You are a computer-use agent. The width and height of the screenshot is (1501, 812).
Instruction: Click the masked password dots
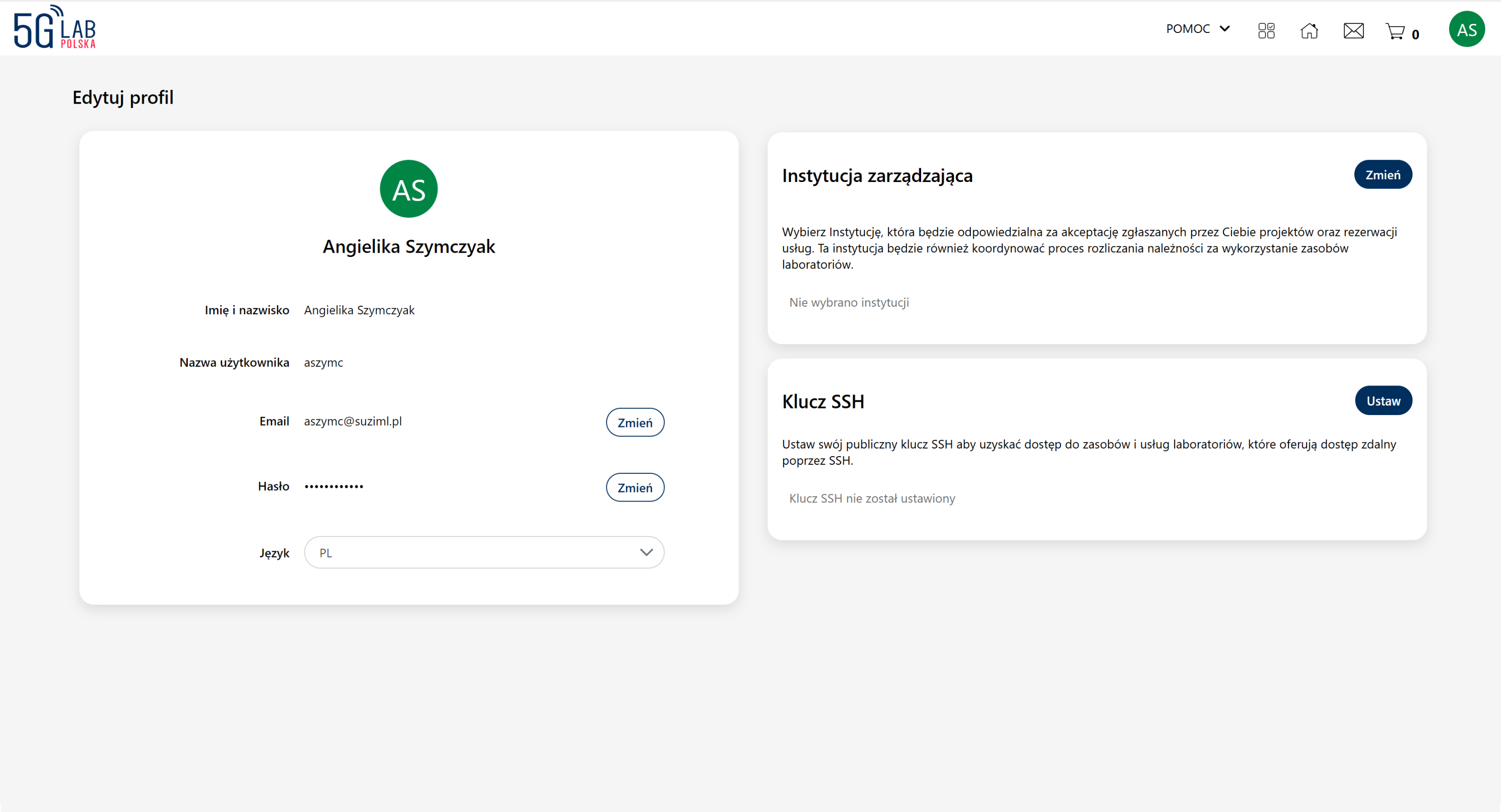tap(334, 486)
